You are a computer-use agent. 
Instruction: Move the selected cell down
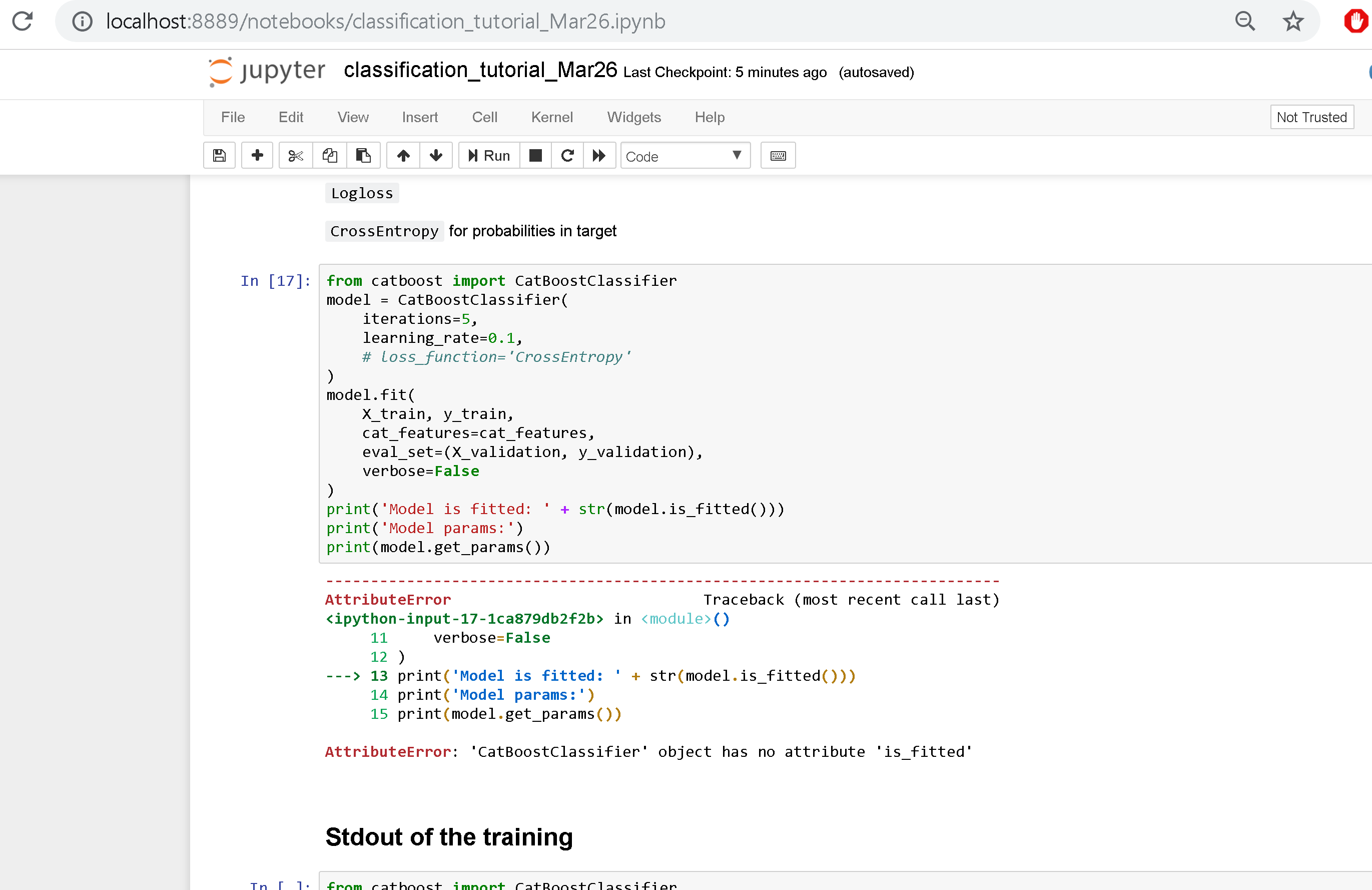436,155
